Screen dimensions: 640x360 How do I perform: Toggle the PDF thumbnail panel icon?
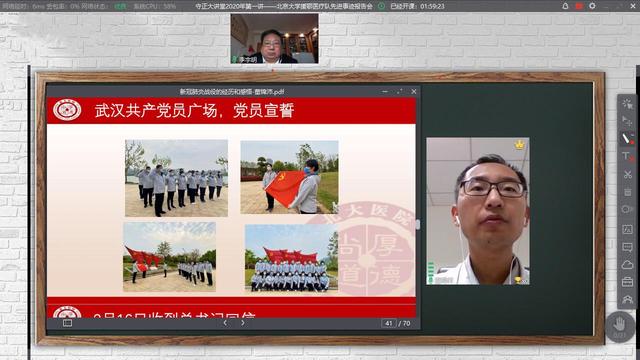pyautogui.click(x=67, y=323)
